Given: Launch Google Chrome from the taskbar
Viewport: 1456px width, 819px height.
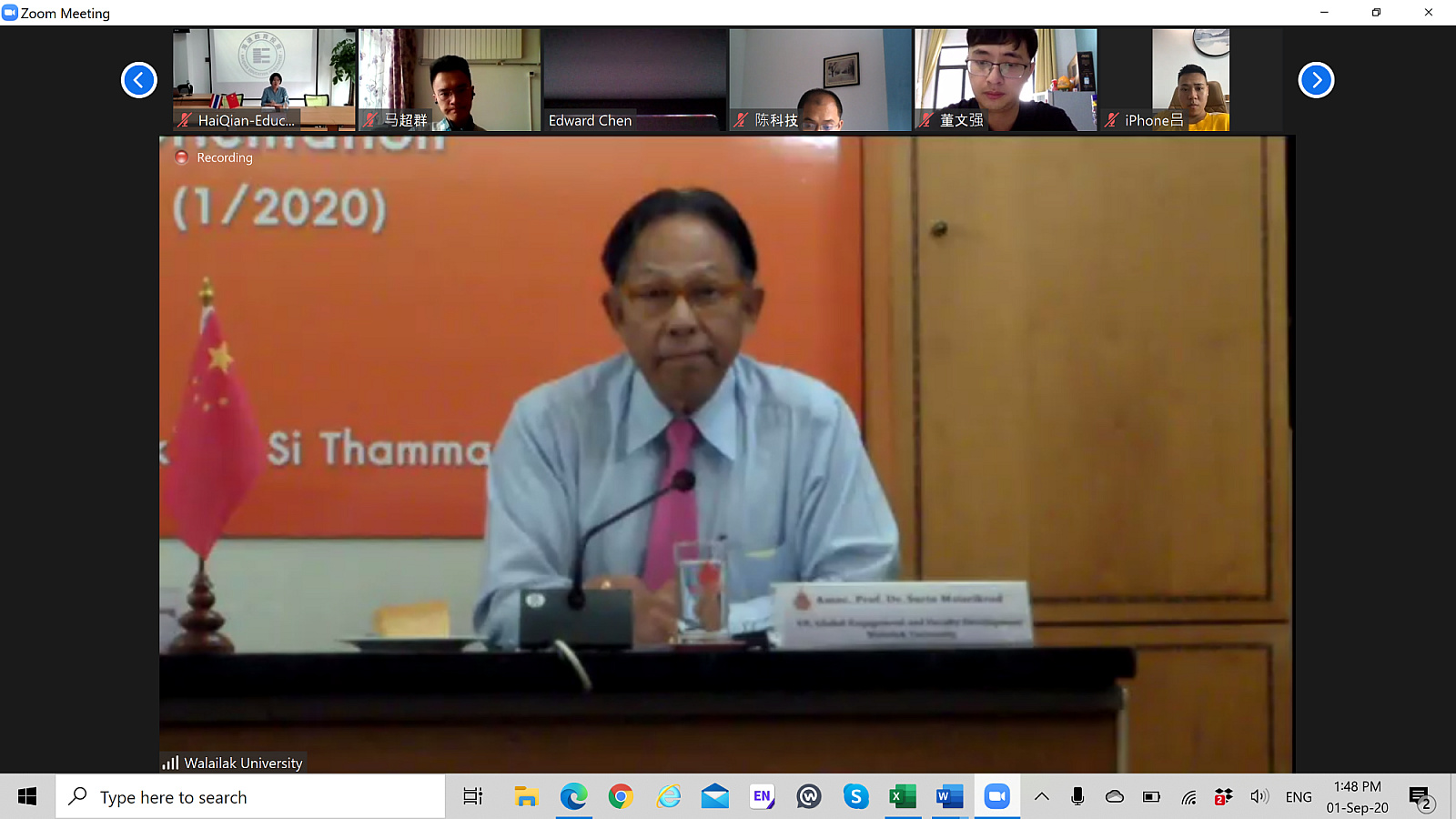Looking at the screenshot, I should [x=621, y=797].
